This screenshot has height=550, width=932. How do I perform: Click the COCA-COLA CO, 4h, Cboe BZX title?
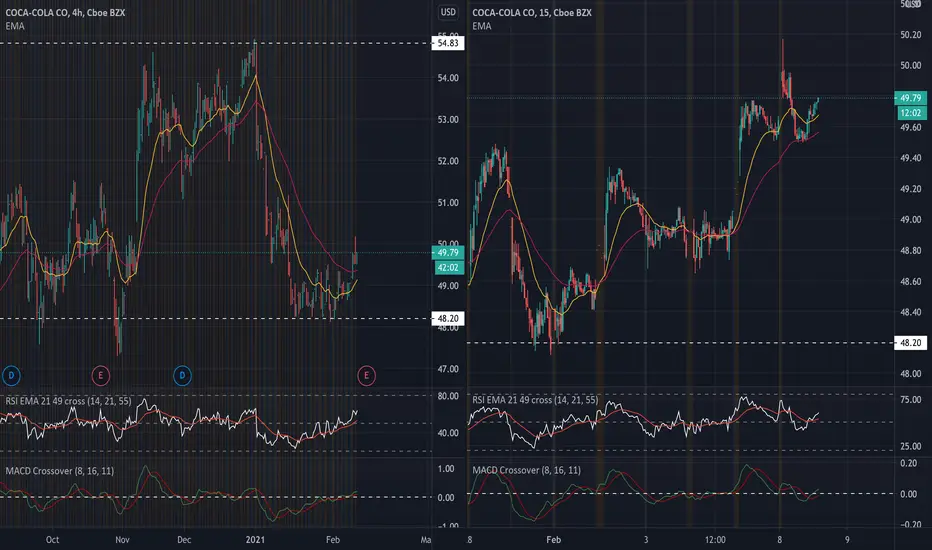(65, 12)
